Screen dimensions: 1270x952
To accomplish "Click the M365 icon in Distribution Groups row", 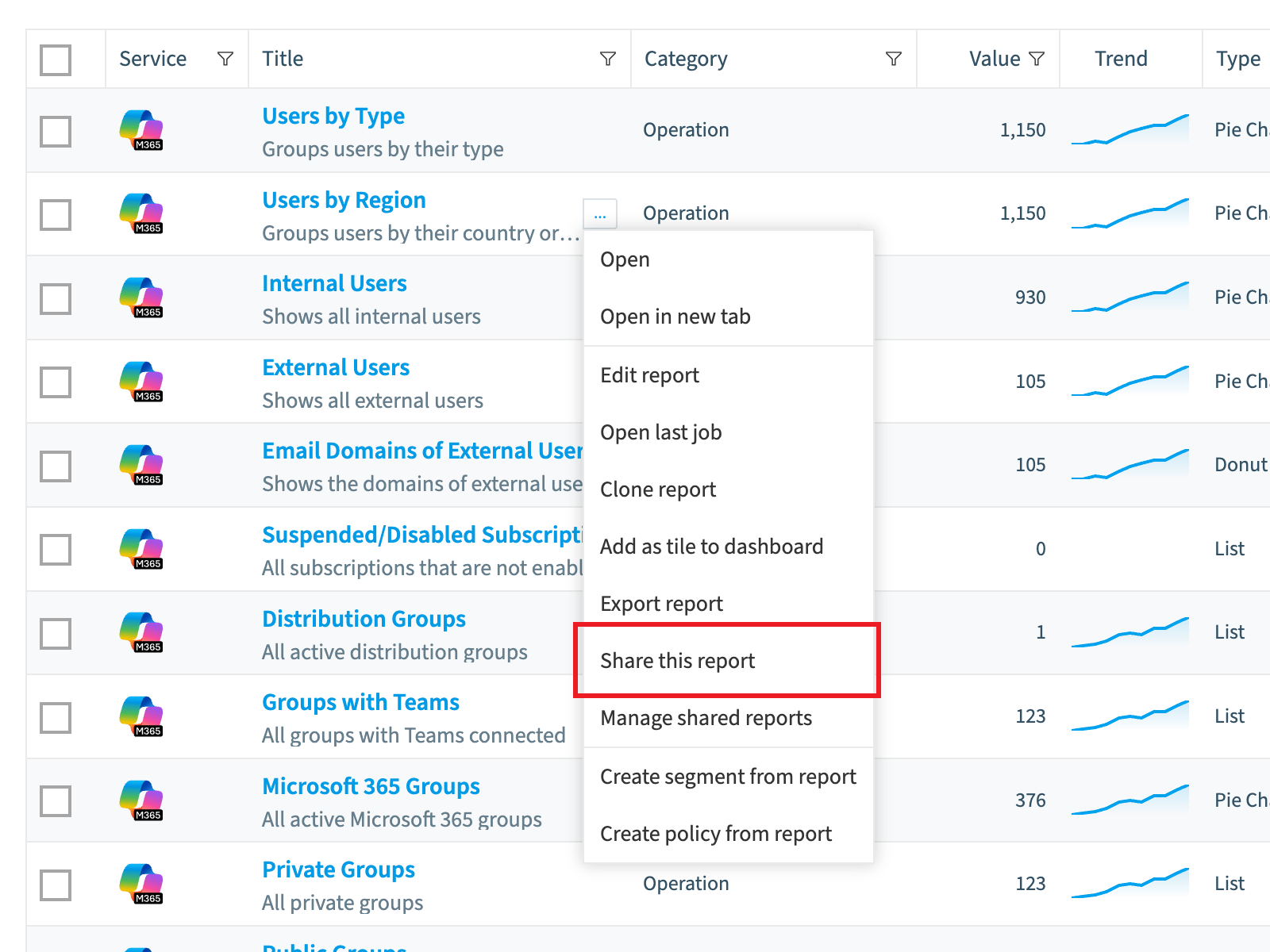I will (141, 632).
